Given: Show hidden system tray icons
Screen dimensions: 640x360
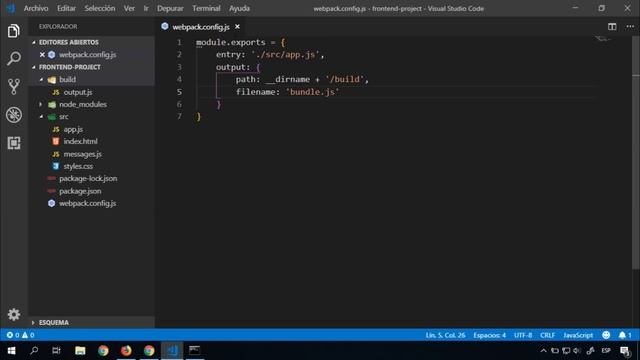Looking at the screenshot, I should (x=543, y=351).
